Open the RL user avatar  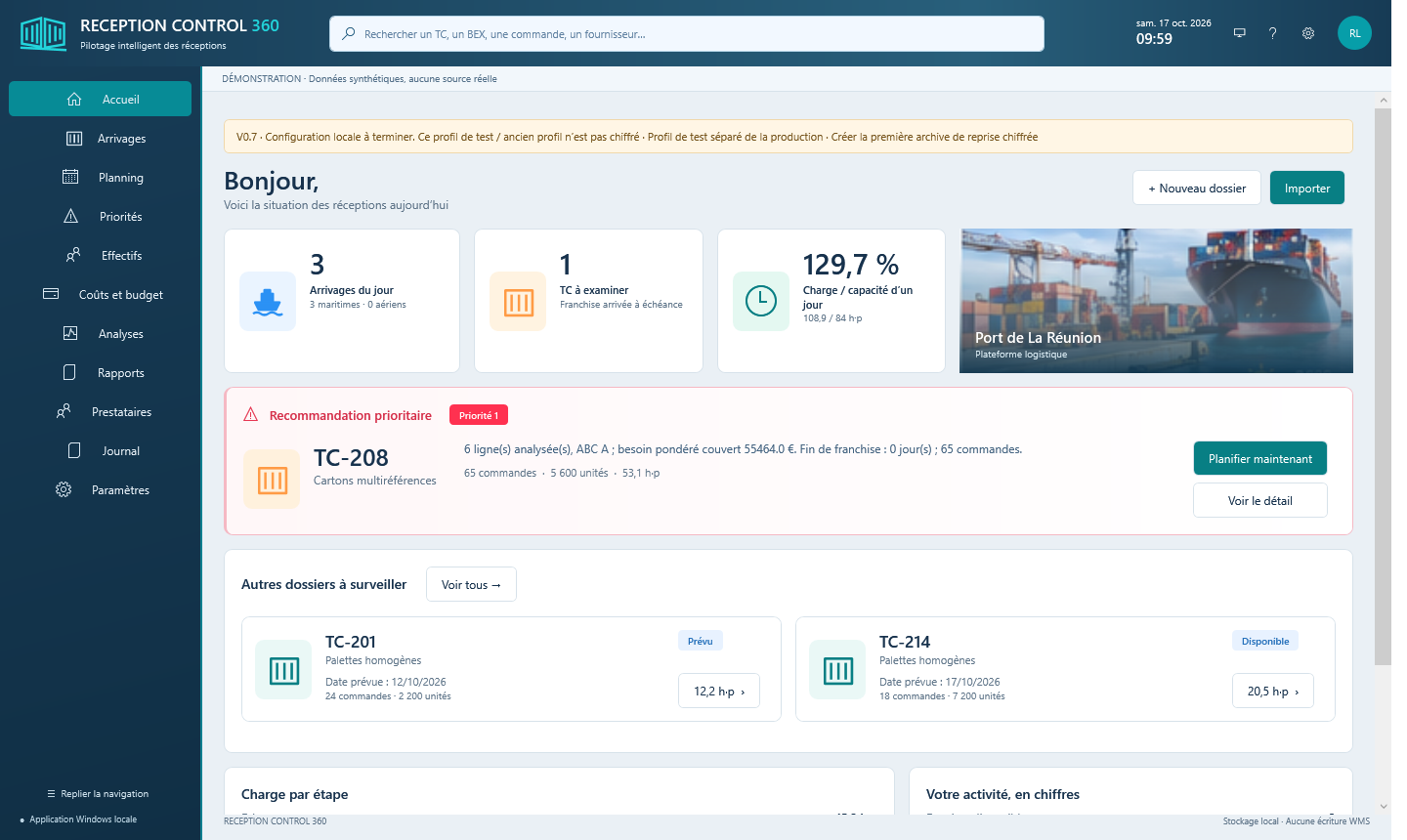[x=1354, y=33]
